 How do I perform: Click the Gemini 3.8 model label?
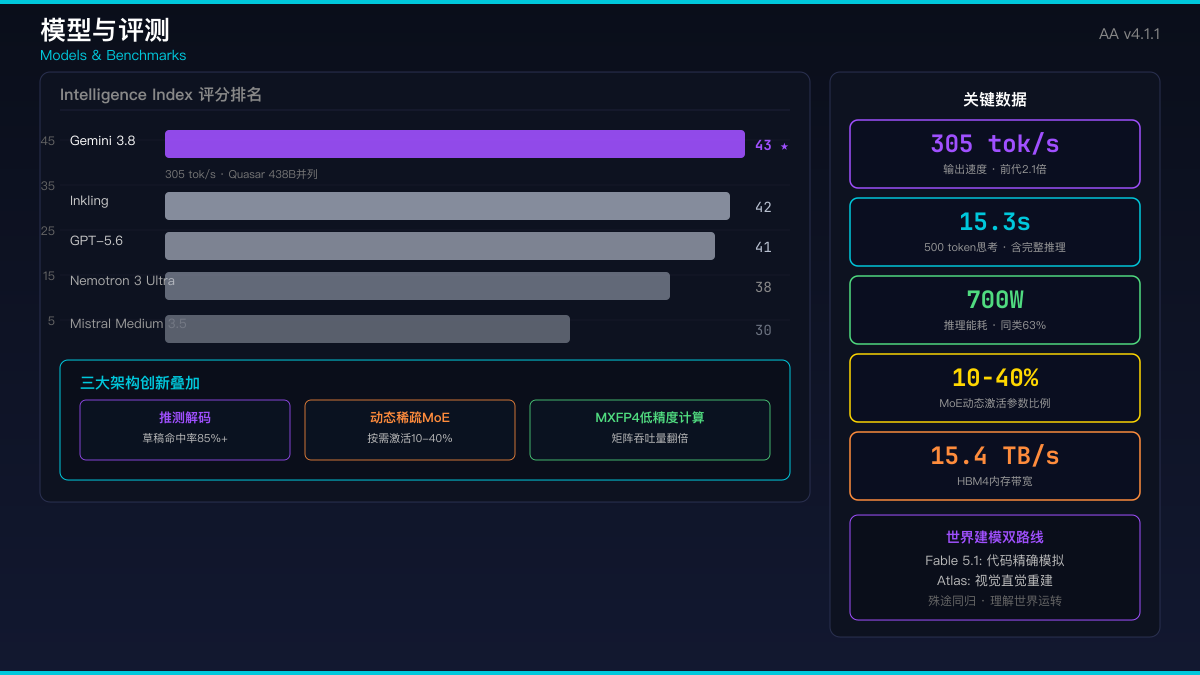pyautogui.click(x=102, y=141)
